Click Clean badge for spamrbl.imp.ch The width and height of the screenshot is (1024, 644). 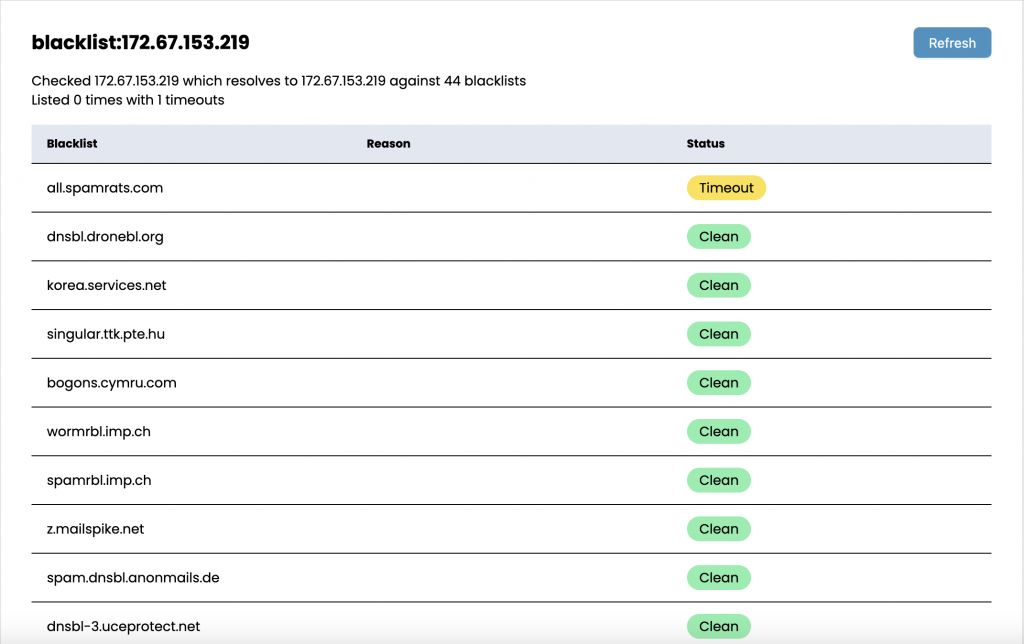pyautogui.click(x=718, y=481)
